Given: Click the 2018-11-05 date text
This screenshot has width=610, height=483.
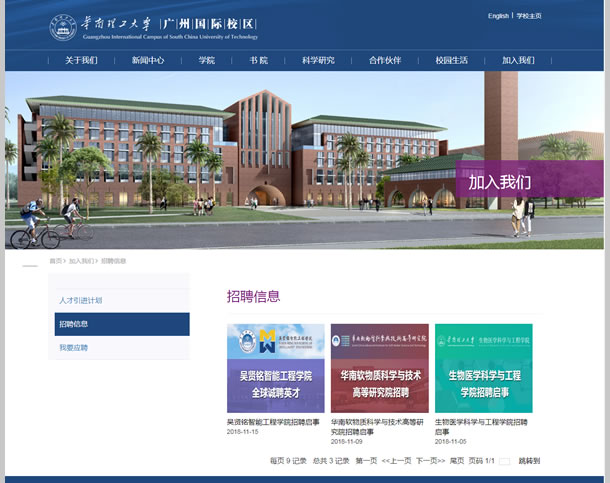Looking at the screenshot, I should [x=450, y=441].
